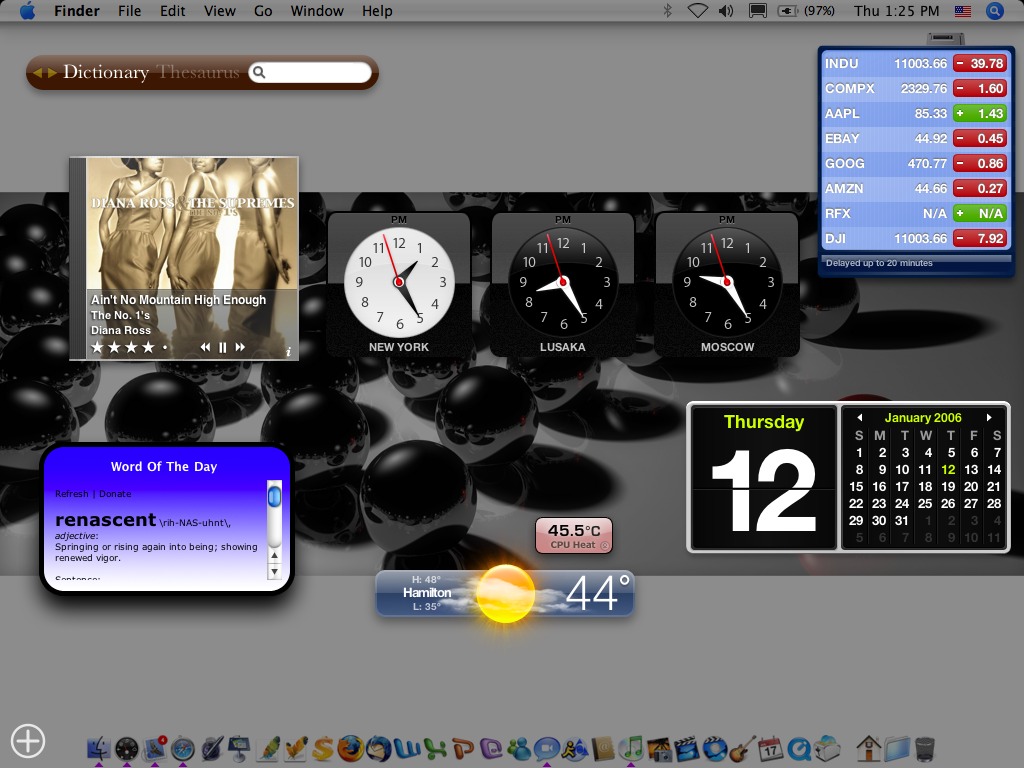
Task: Launch Firefox from the Dock
Action: [351, 748]
